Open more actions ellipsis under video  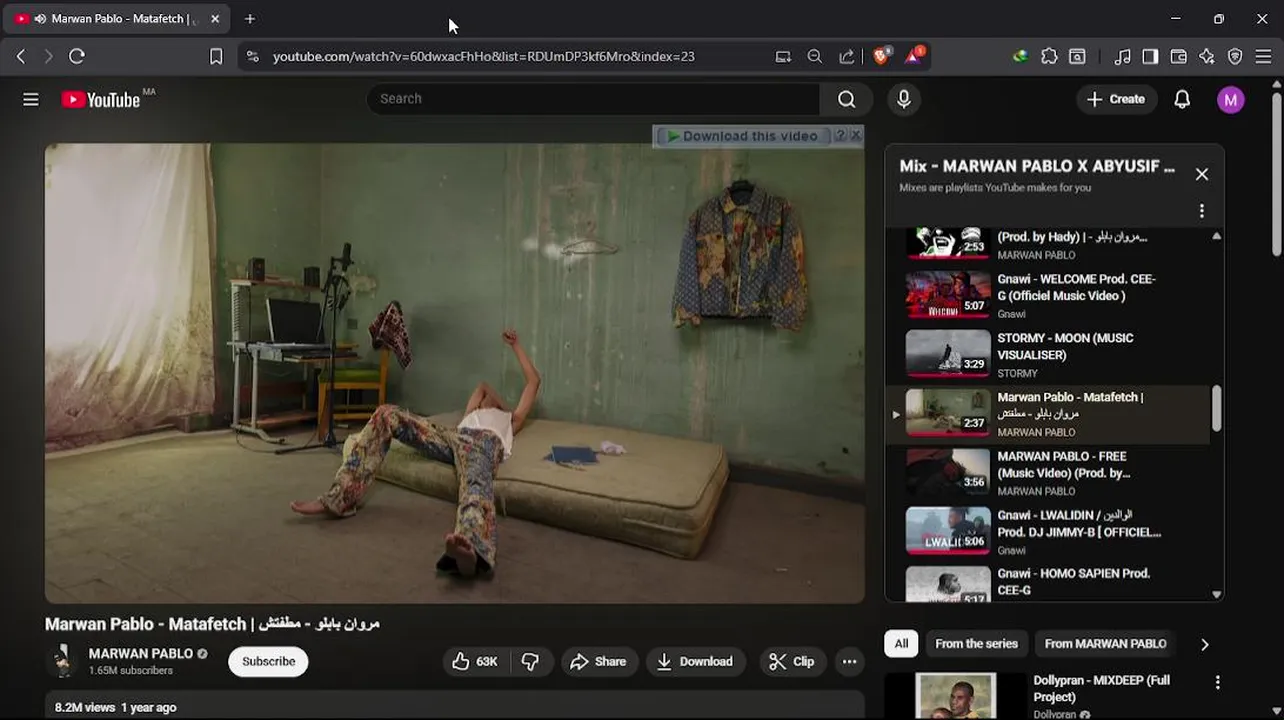click(x=849, y=661)
